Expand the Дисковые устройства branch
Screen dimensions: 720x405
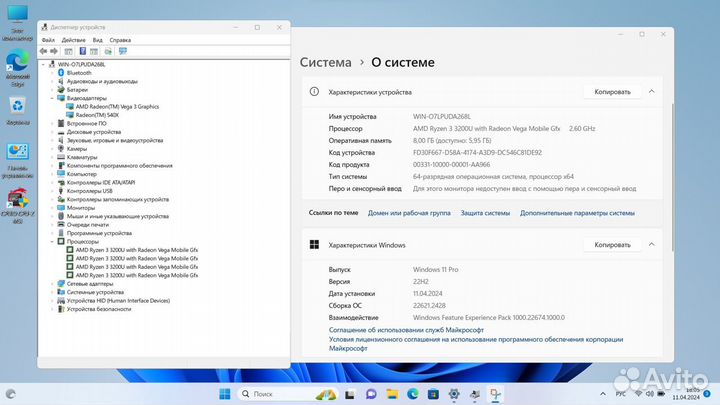[x=52, y=132]
